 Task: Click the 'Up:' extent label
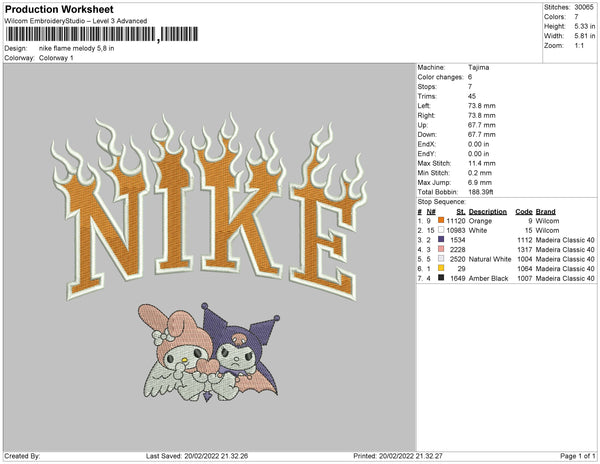pyautogui.click(x=423, y=125)
